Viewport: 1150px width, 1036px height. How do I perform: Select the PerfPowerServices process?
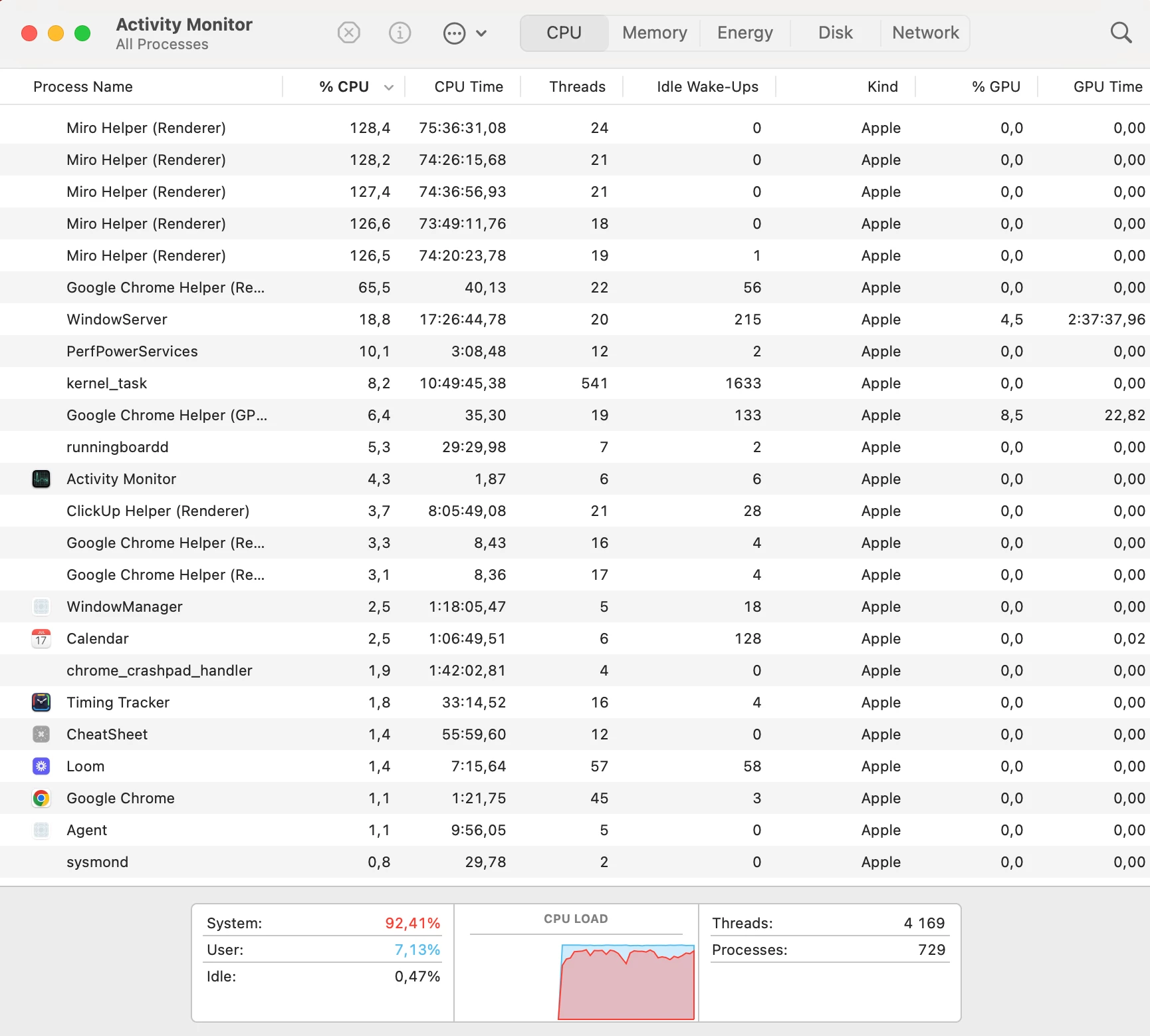tap(575, 351)
